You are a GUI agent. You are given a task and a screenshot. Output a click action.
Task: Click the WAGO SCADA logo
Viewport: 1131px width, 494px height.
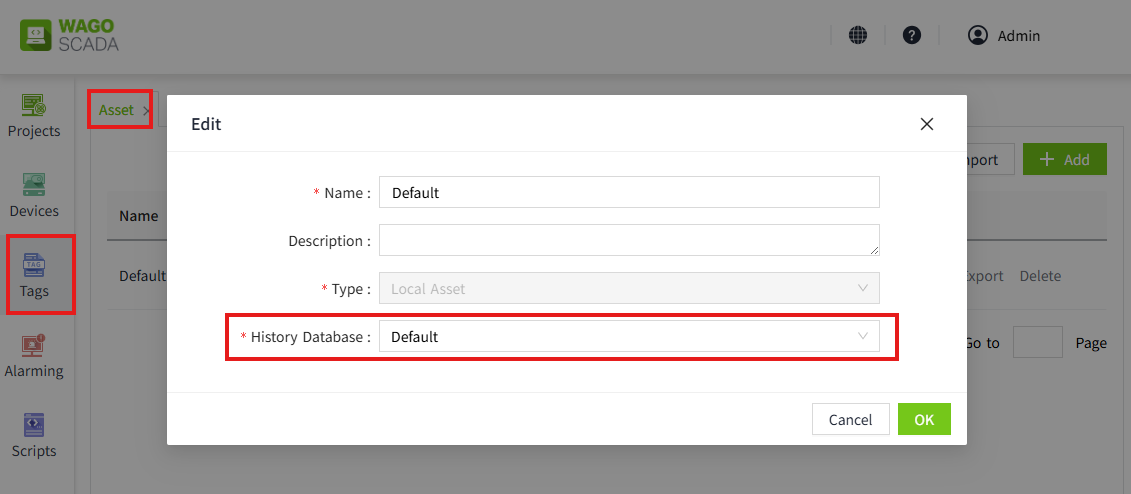(70, 35)
